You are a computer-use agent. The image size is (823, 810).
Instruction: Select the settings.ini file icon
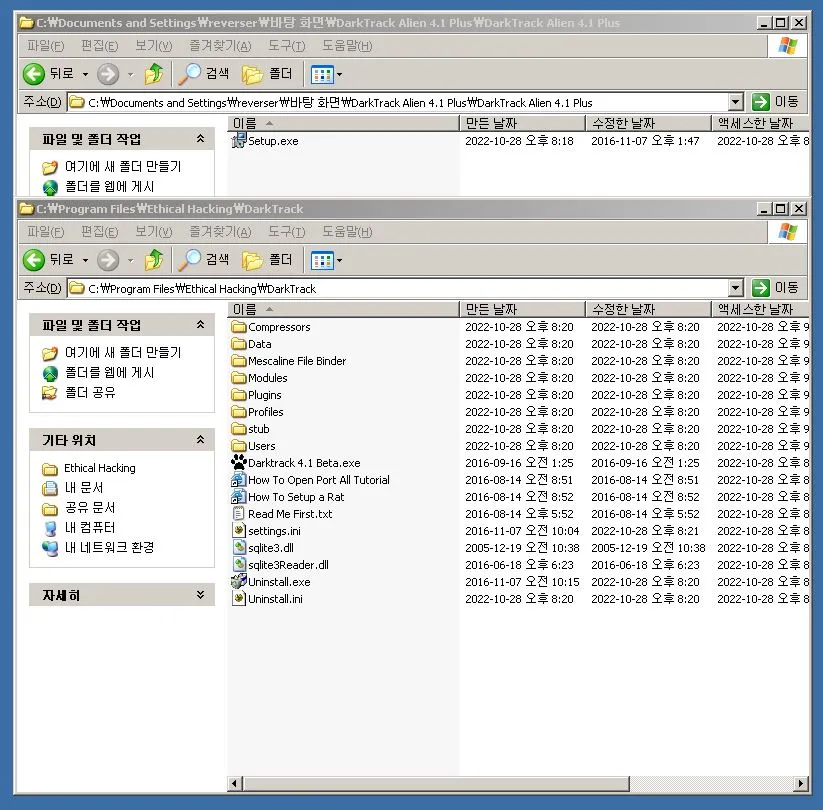(x=239, y=530)
